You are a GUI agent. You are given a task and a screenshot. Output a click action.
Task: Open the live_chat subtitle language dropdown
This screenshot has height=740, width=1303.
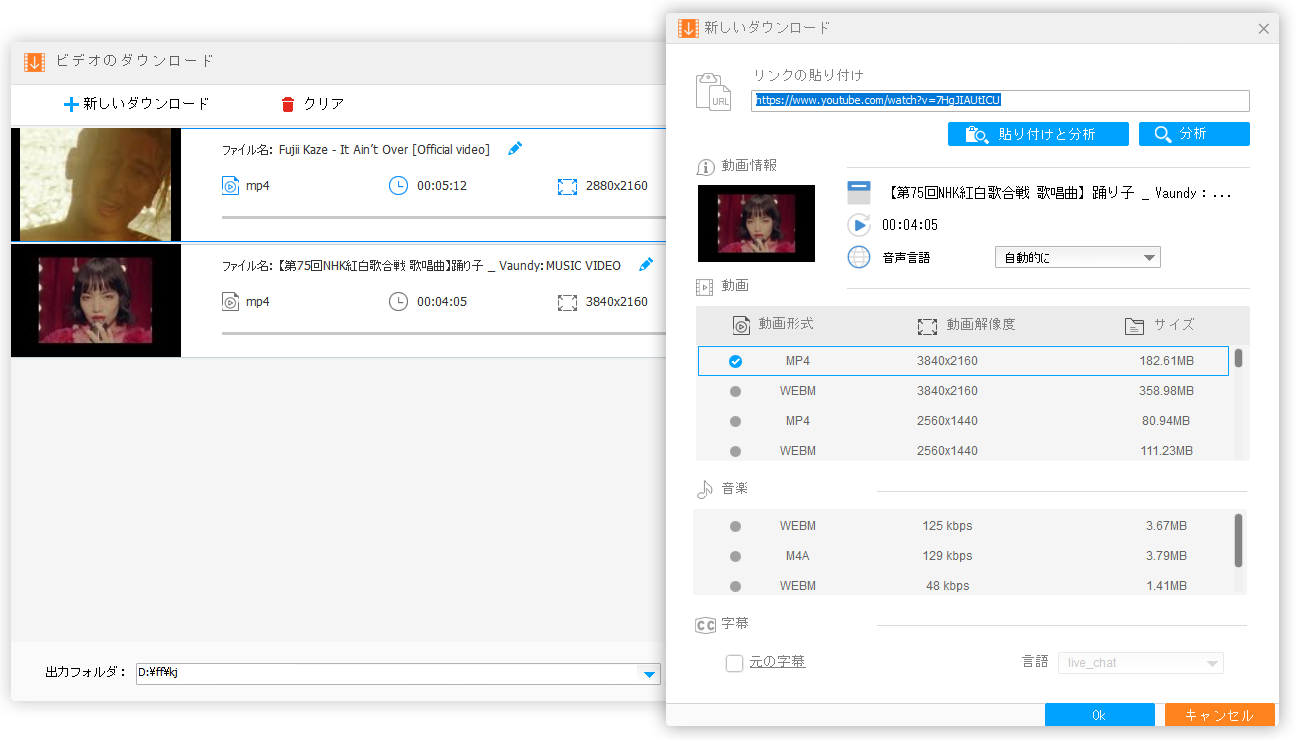tap(1140, 662)
